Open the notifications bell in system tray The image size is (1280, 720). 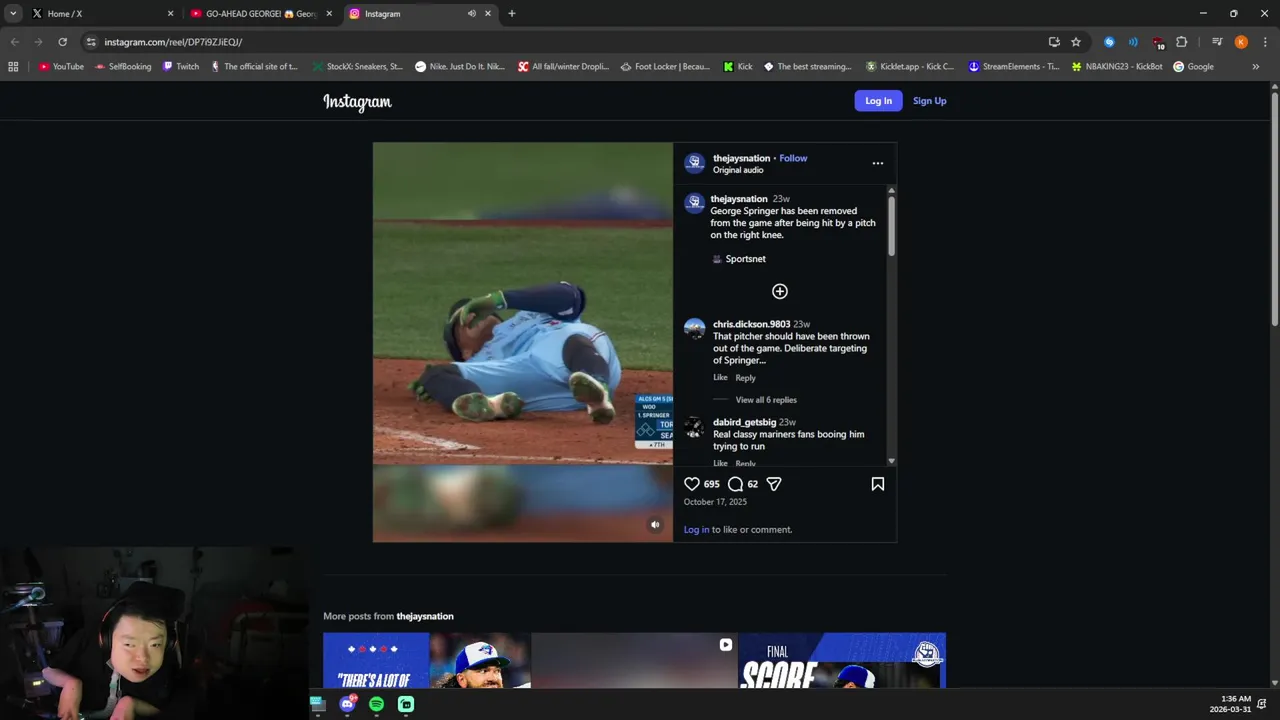point(1262,704)
